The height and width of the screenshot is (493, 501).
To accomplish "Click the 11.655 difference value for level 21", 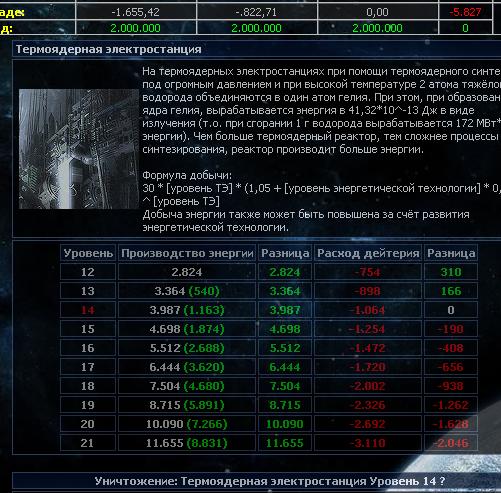I will (x=285, y=443).
